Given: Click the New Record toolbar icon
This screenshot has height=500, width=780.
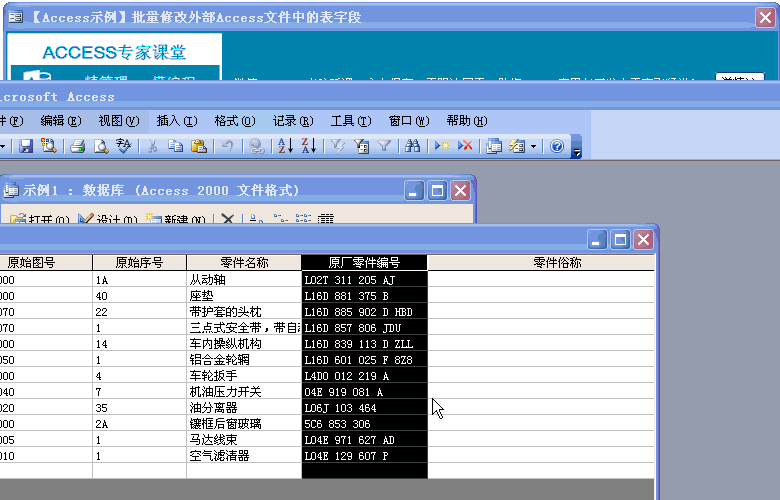Looking at the screenshot, I should (x=442, y=146).
